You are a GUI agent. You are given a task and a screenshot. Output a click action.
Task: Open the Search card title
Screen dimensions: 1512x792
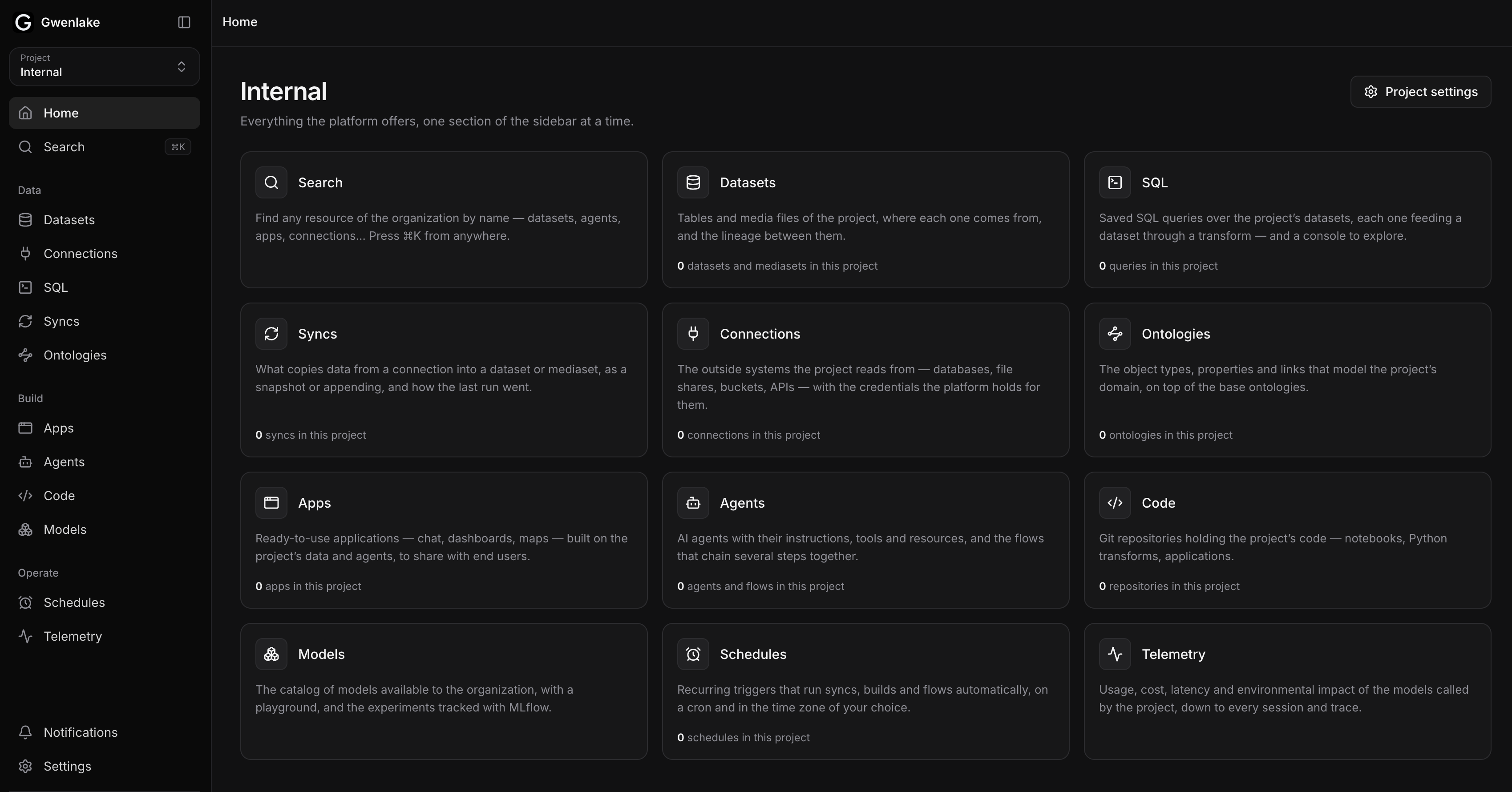(x=320, y=182)
